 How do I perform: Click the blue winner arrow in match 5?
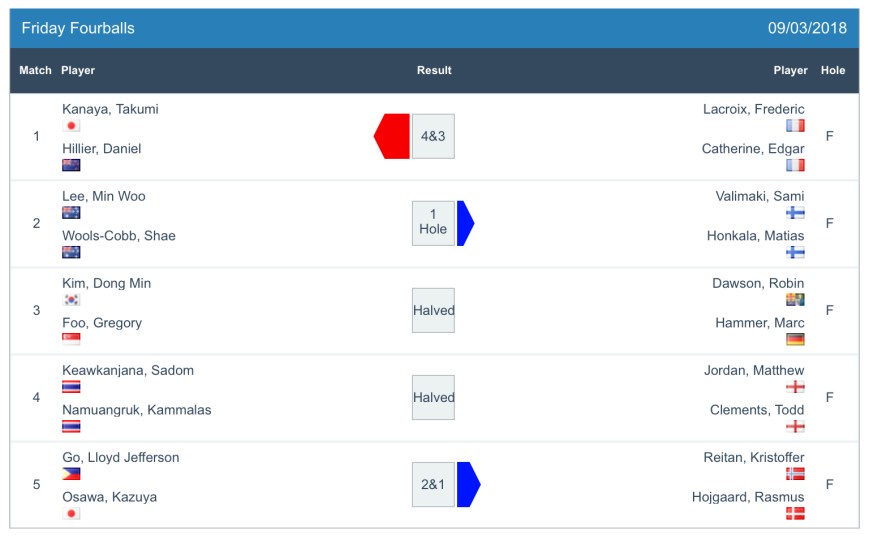click(x=468, y=484)
